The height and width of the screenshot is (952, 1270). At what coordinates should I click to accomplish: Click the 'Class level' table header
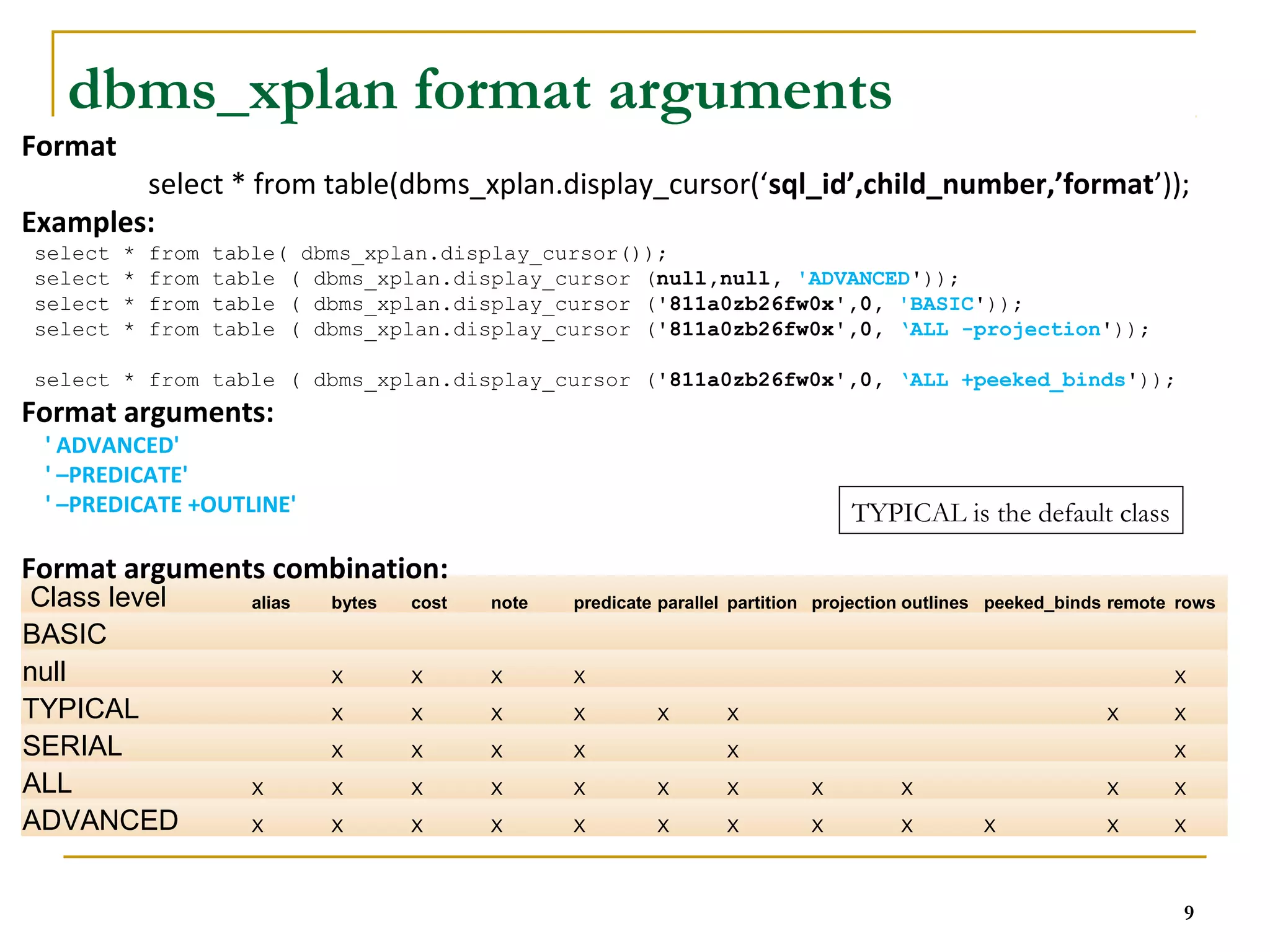(x=99, y=597)
